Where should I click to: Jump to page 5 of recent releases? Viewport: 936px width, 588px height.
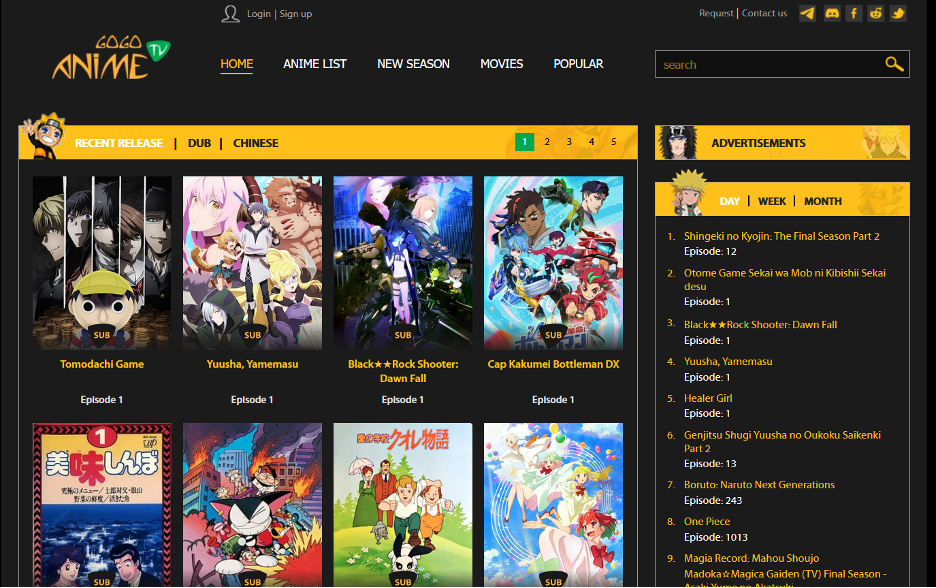point(614,142)
